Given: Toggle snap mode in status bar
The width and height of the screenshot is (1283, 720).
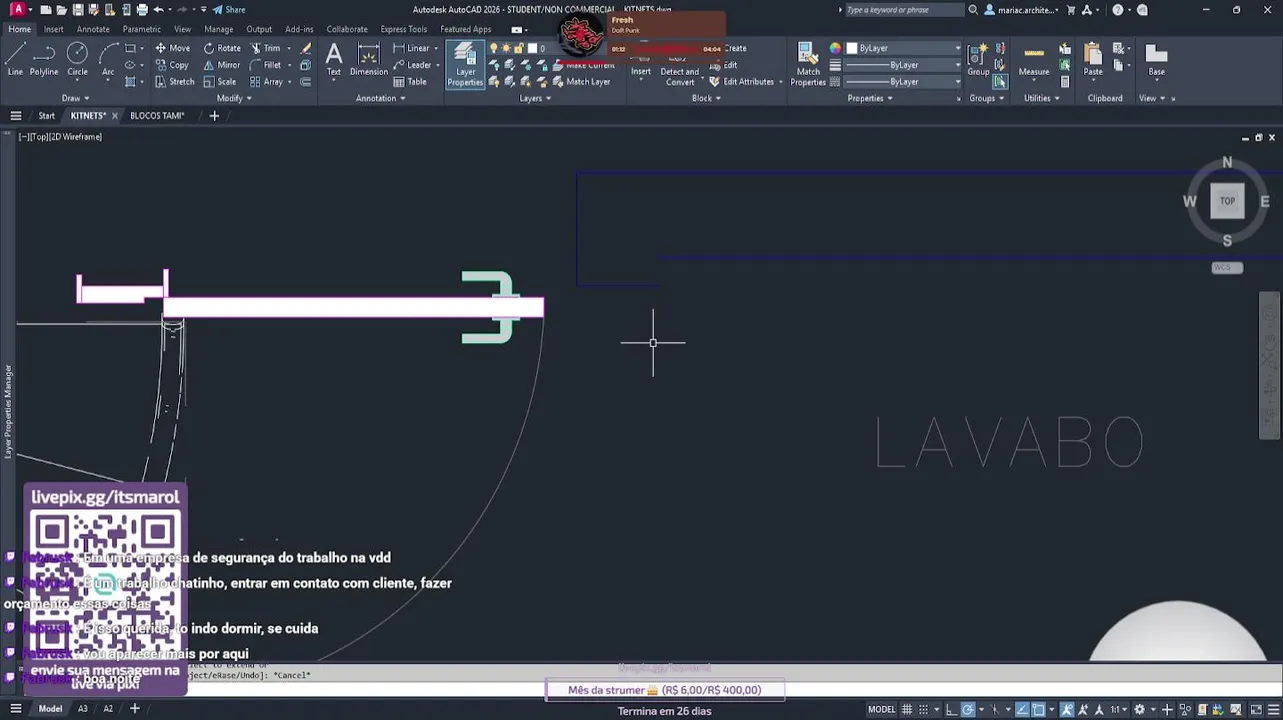Looking at the screenshot, I should pyautogui.click(x=923, y=709).
